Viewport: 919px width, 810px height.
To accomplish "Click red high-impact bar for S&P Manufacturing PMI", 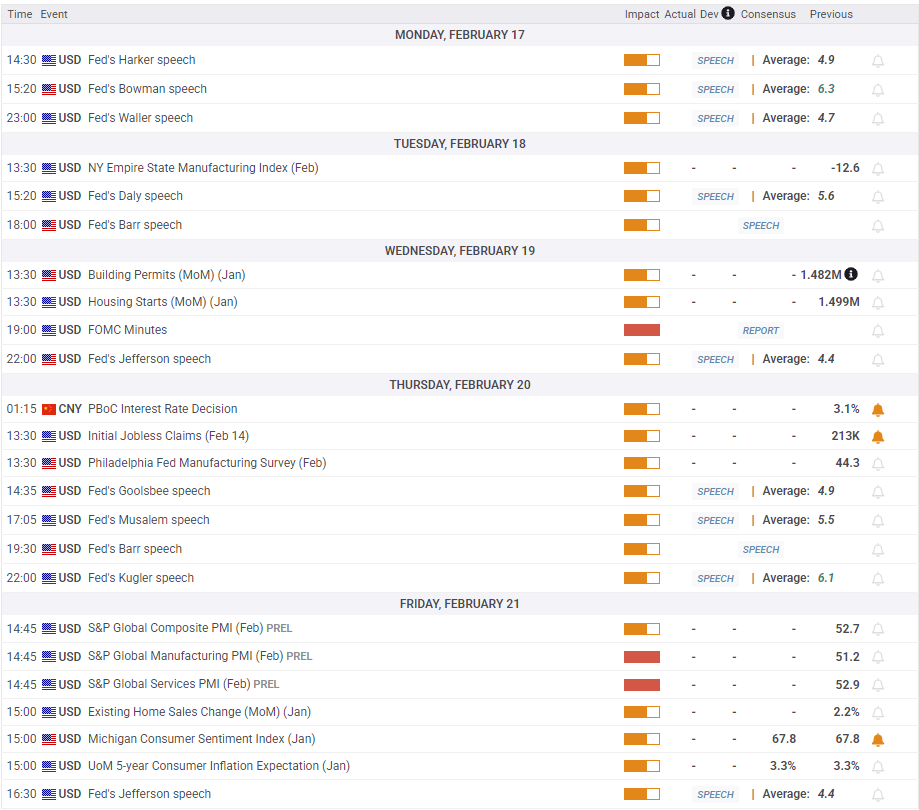I will tap(641, 657).
